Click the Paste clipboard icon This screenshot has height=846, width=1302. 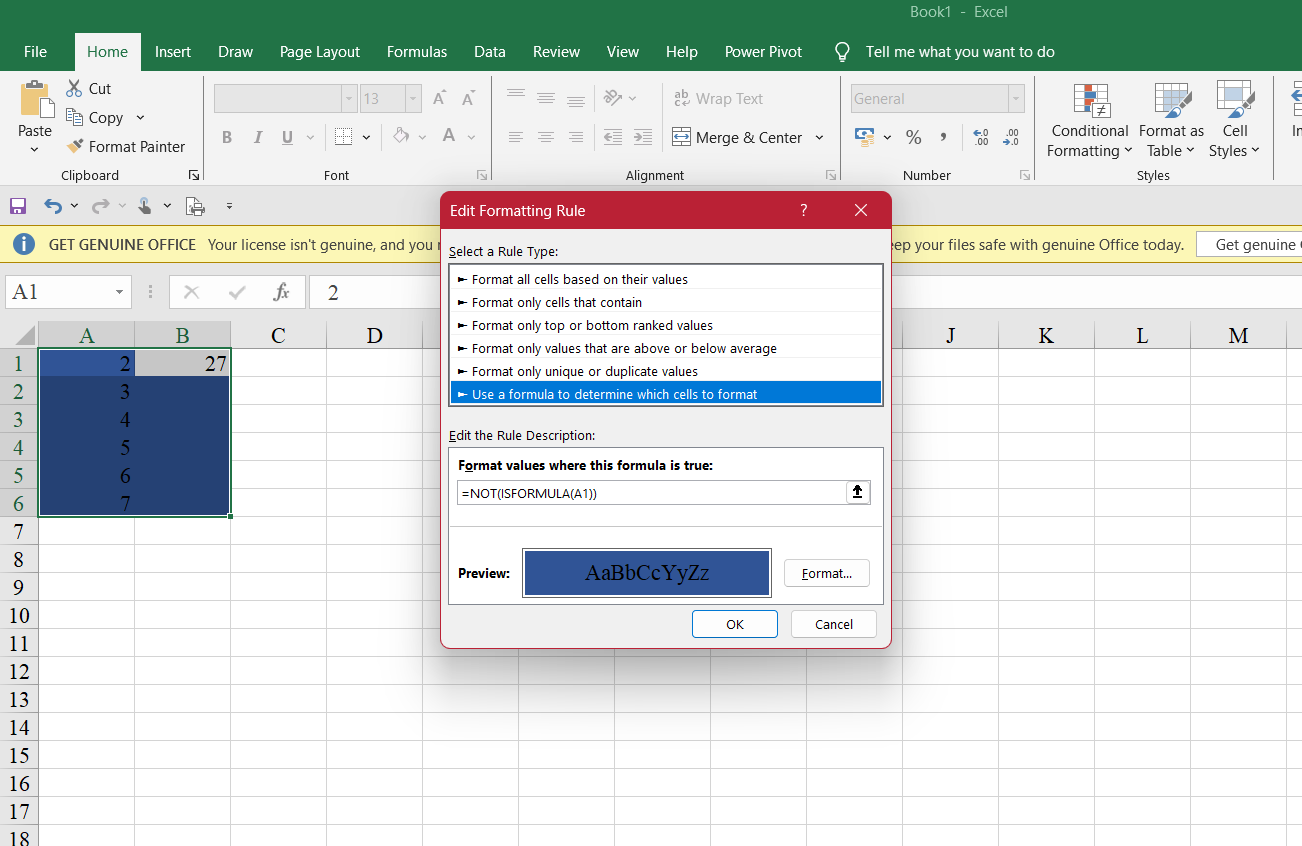click(x=35, y=100)
